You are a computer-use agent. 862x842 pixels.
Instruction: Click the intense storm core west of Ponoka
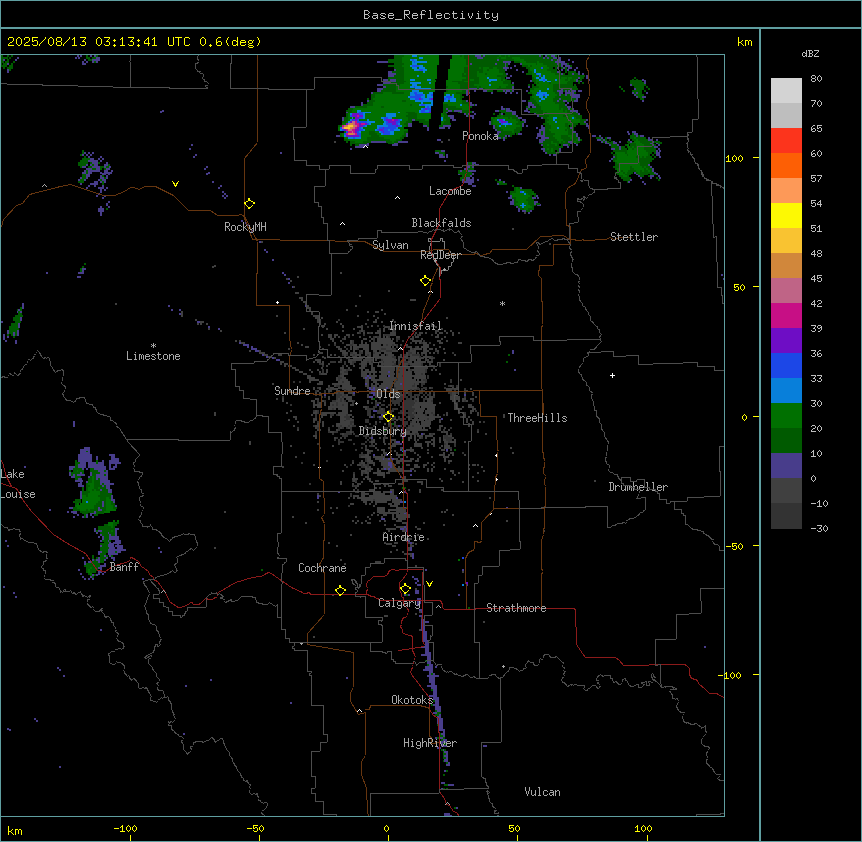pos(351,129)
